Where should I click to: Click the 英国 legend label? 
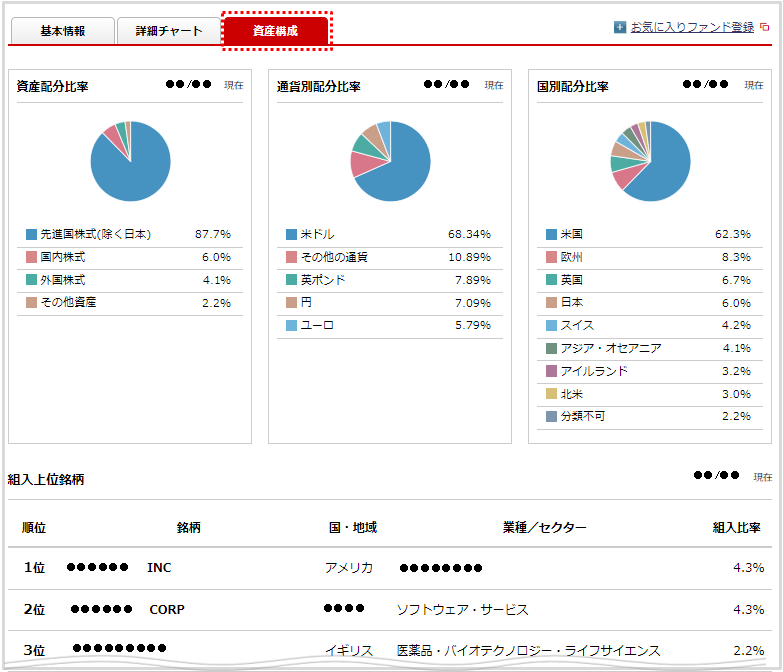click(x=572, y=280)
